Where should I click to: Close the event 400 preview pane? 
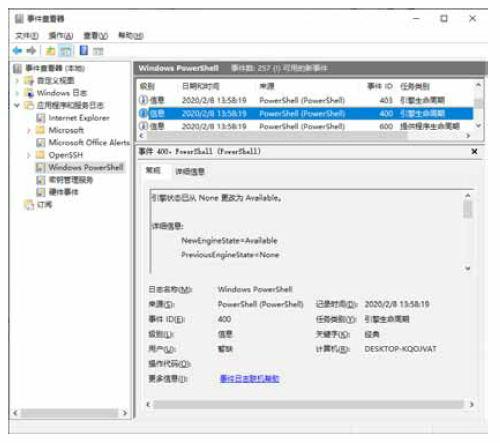[474, 152]
